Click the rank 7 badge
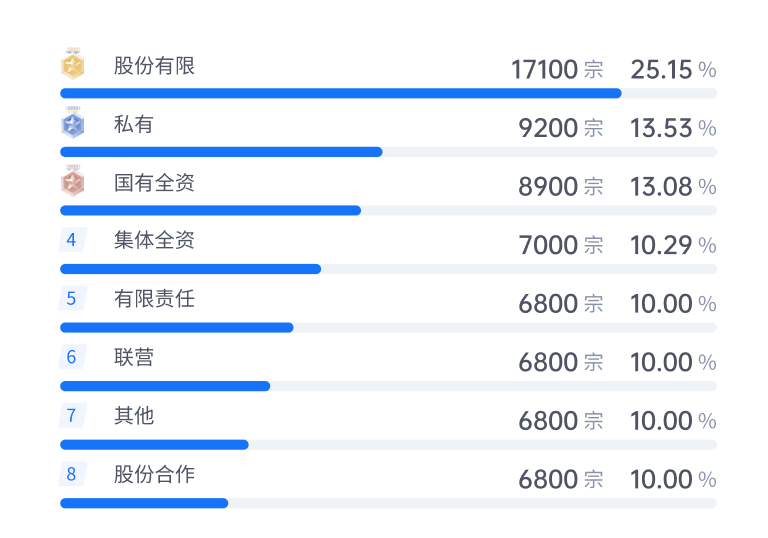This screenshot has height=538, width=768. tap(72, 415)
